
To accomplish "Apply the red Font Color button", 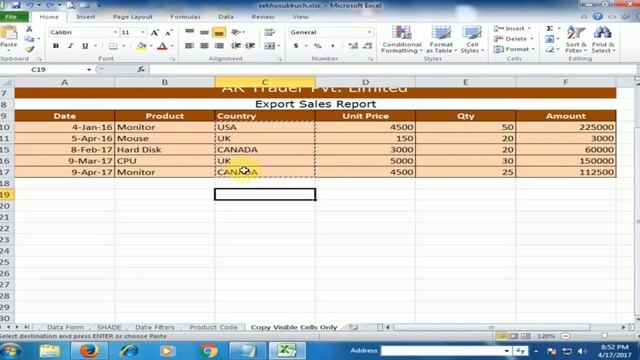I will 162,46.
